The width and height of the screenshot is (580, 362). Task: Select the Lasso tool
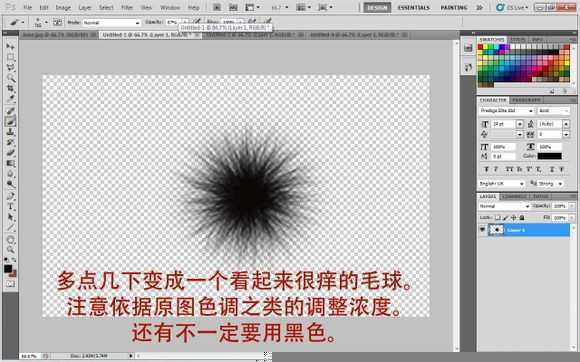pos(10,68)
